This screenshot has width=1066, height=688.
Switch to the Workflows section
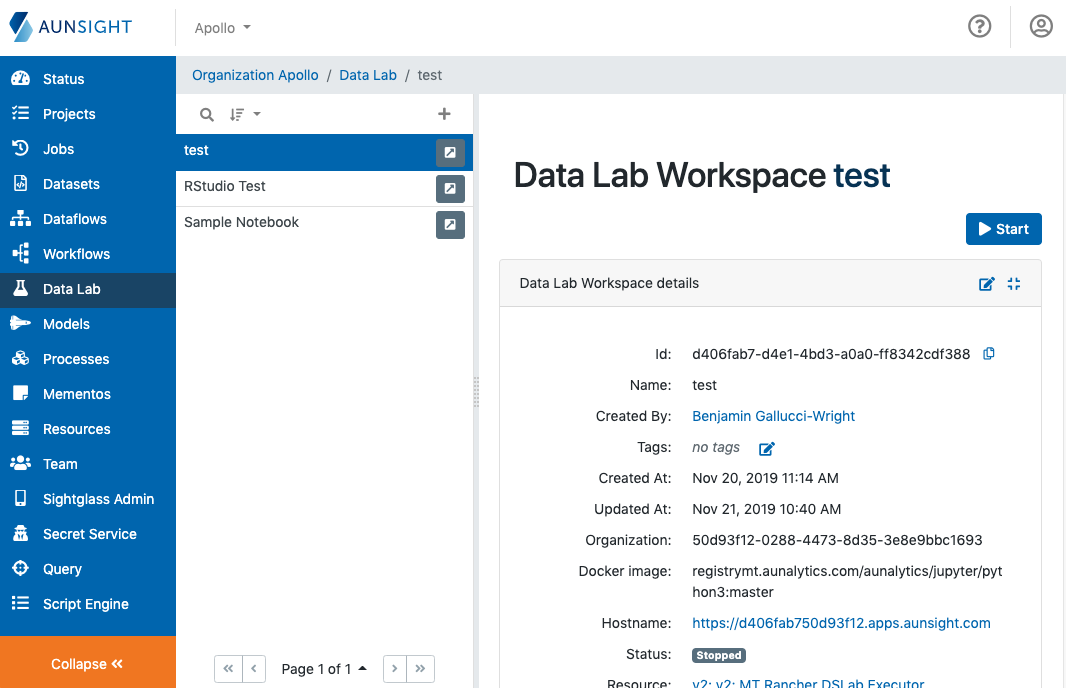click(75, 254)
